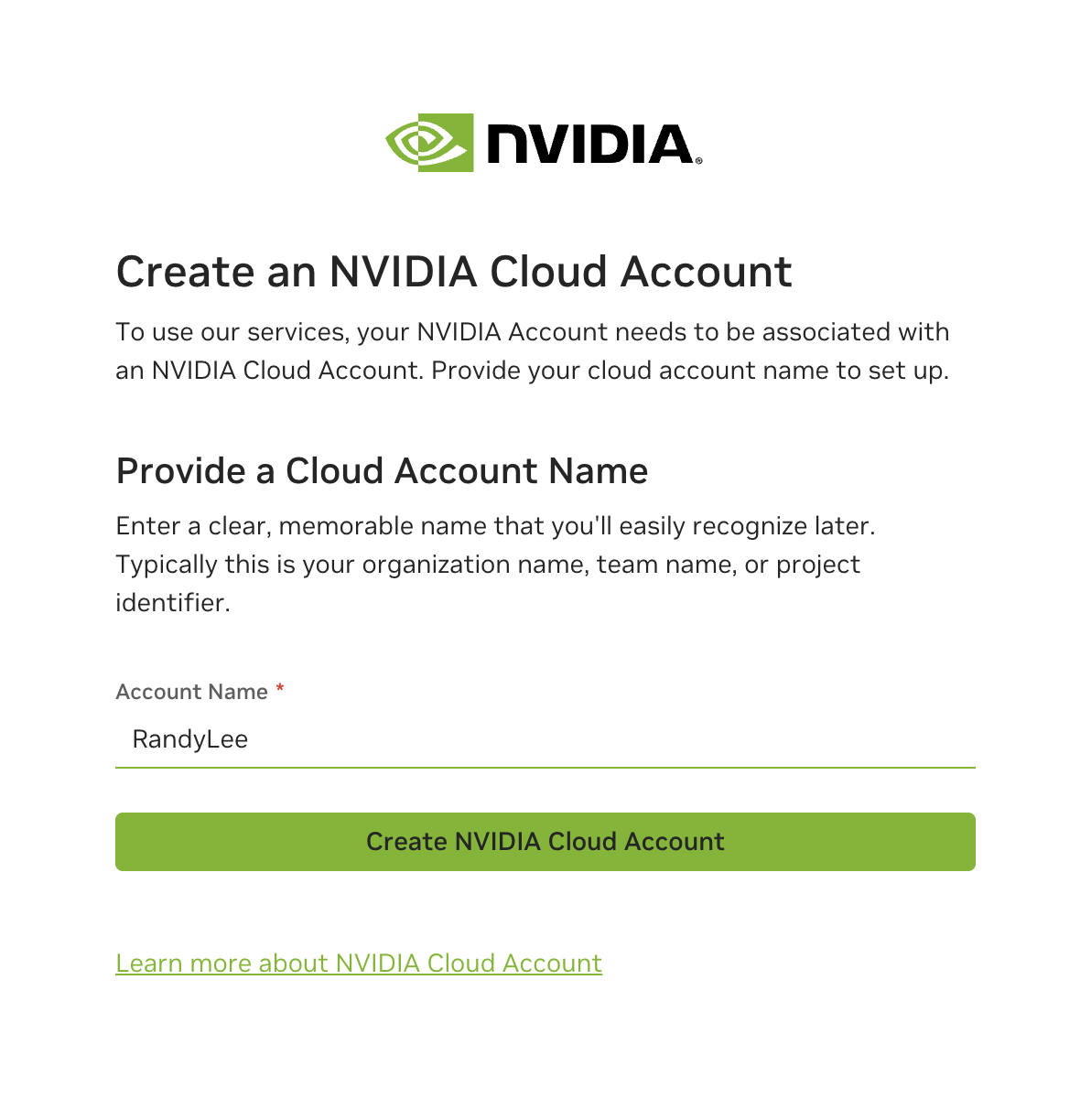Image resolution: width=1091 pixels, height=1120 pixels.
Task: Click the line starting 'Typically this is your organization'
Action: click(x=488, y=565)
